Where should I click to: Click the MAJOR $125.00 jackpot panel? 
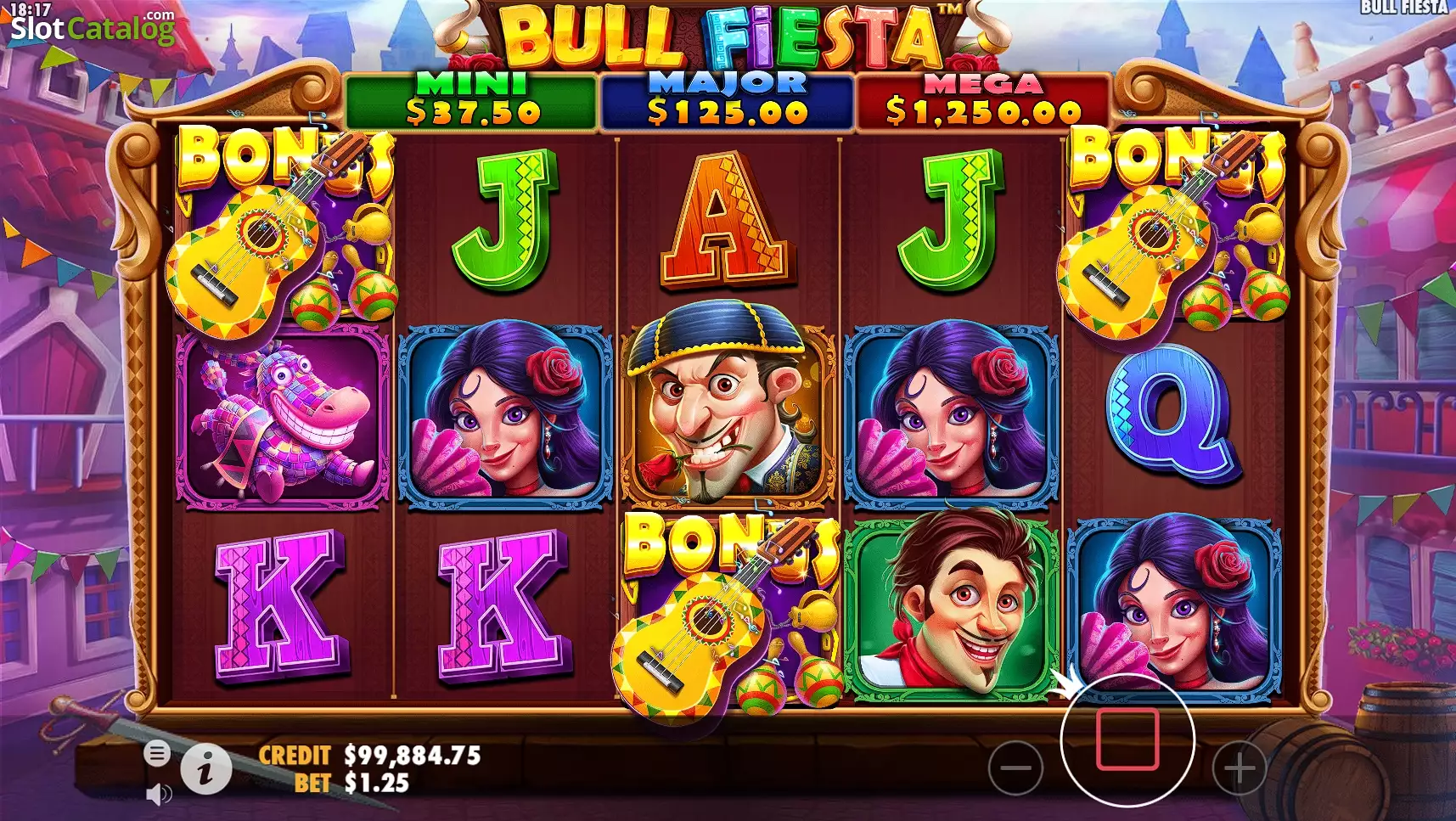click(x=728, y=101)
